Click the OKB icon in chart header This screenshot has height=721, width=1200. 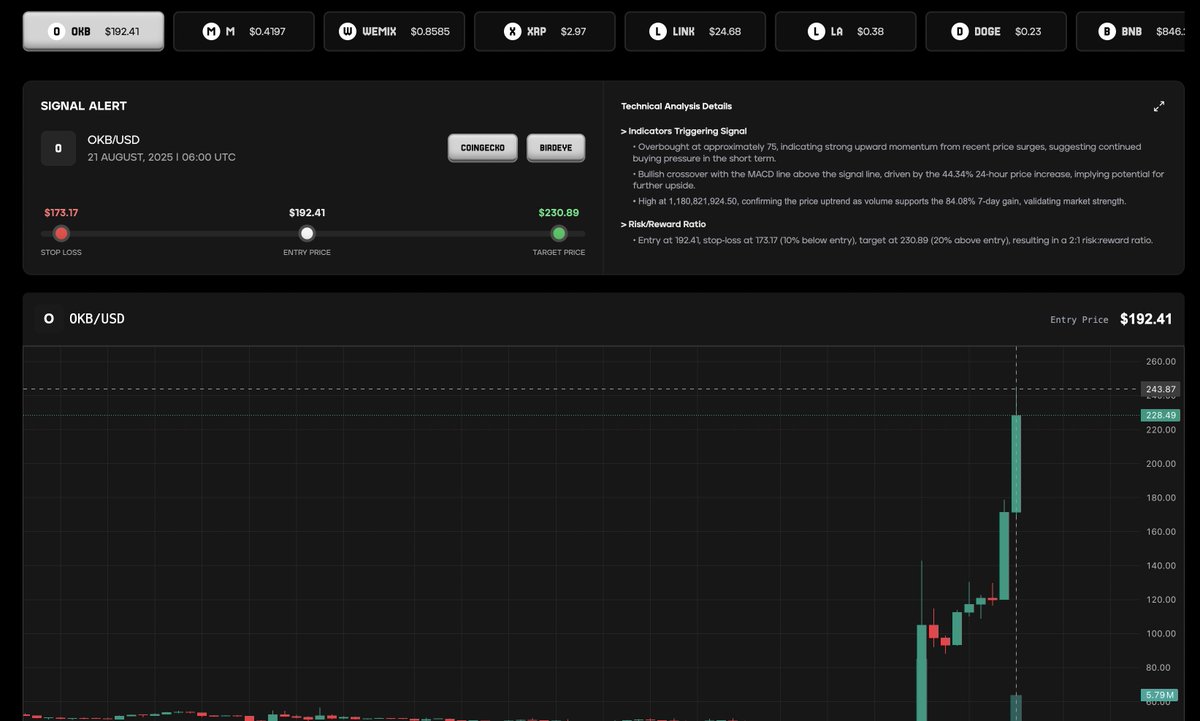(48, 319)
